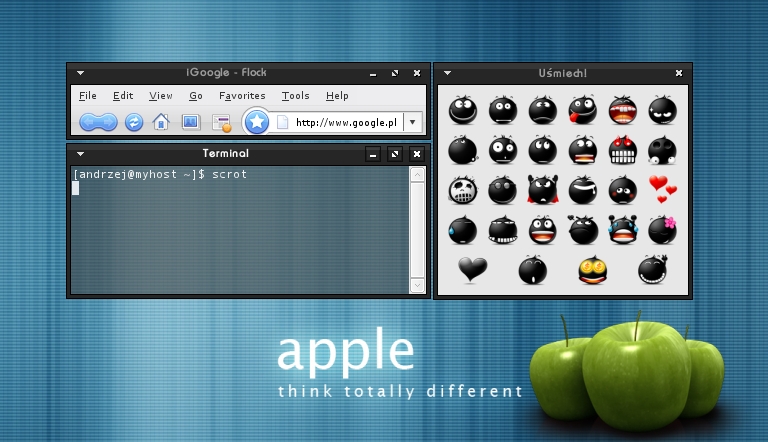Select the eye-rolling smiley looking up
Screen dimensions: 768x442
pyautogui.click(x=543, y=150)
